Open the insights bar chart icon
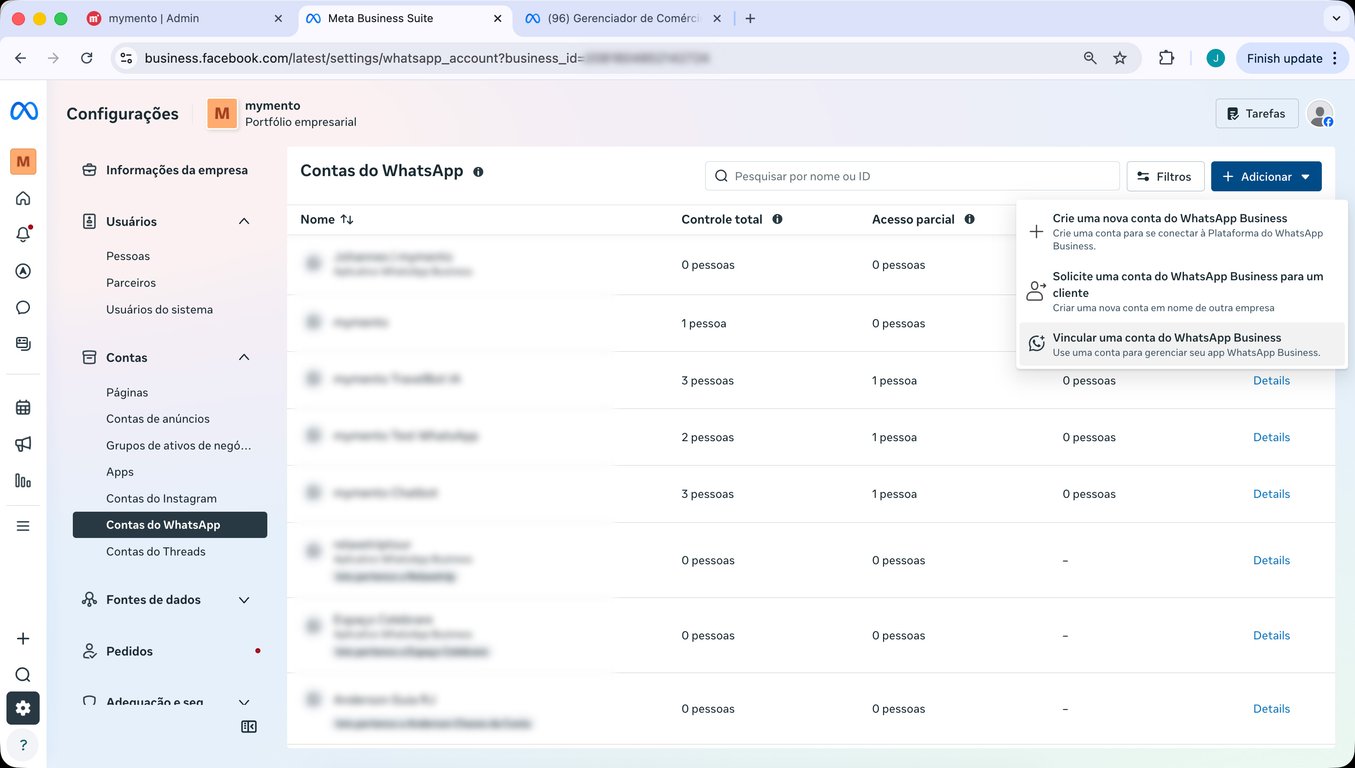The height and width of the screenshot is (768, 1355). pyautogui.click(x=23, y=481)
